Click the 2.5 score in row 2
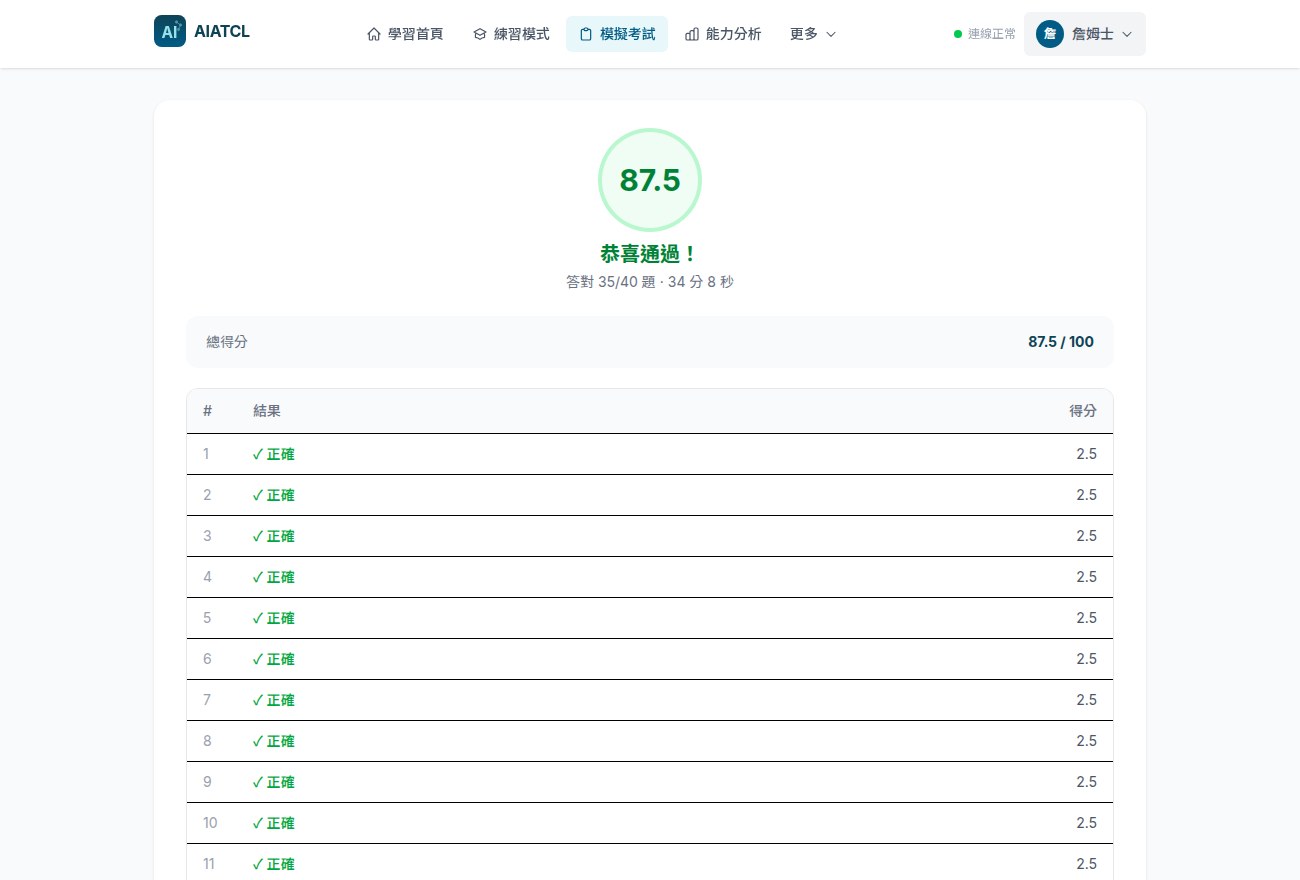 (1087, 495)
